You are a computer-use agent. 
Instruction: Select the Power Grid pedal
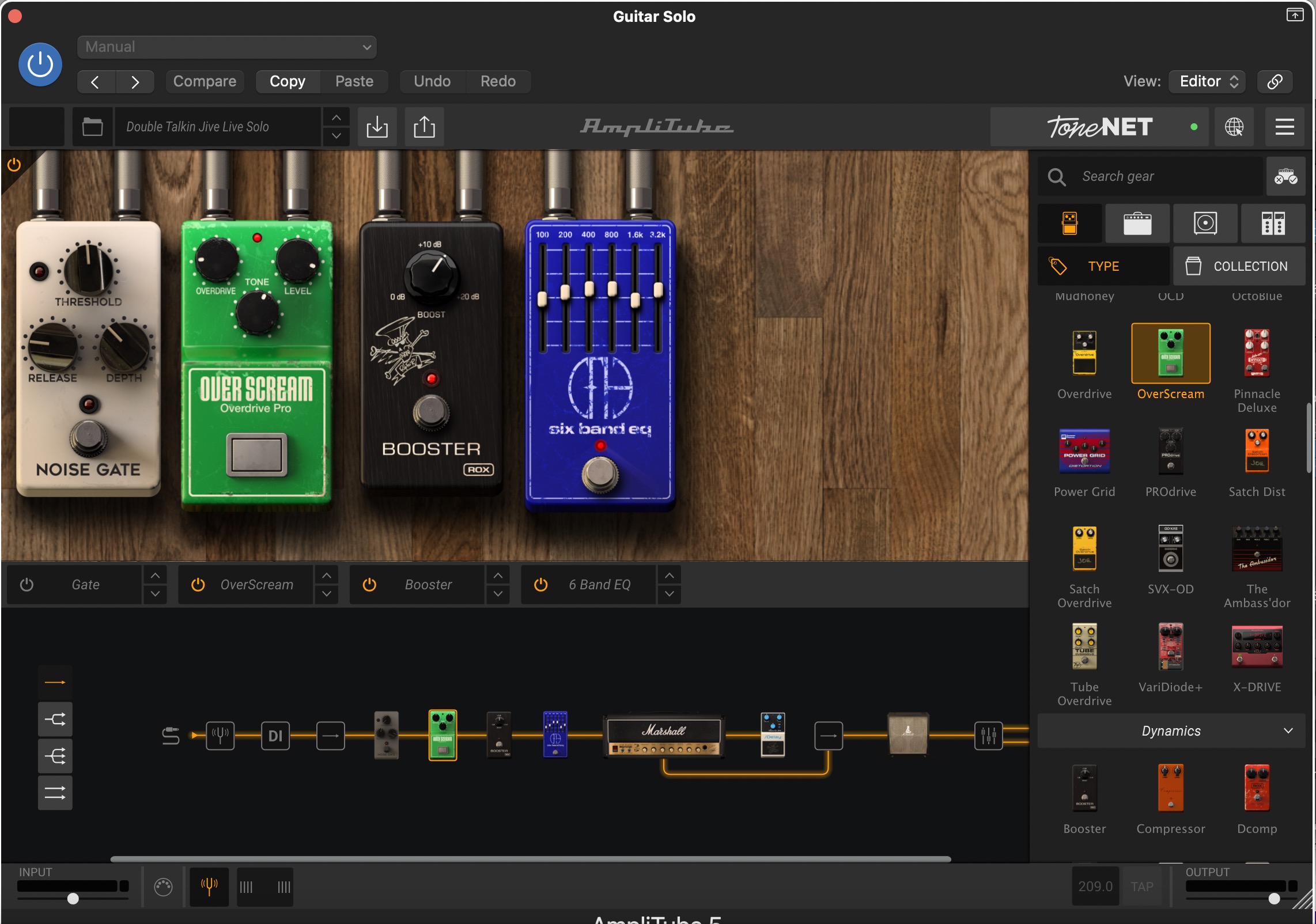coord(1084,452)
